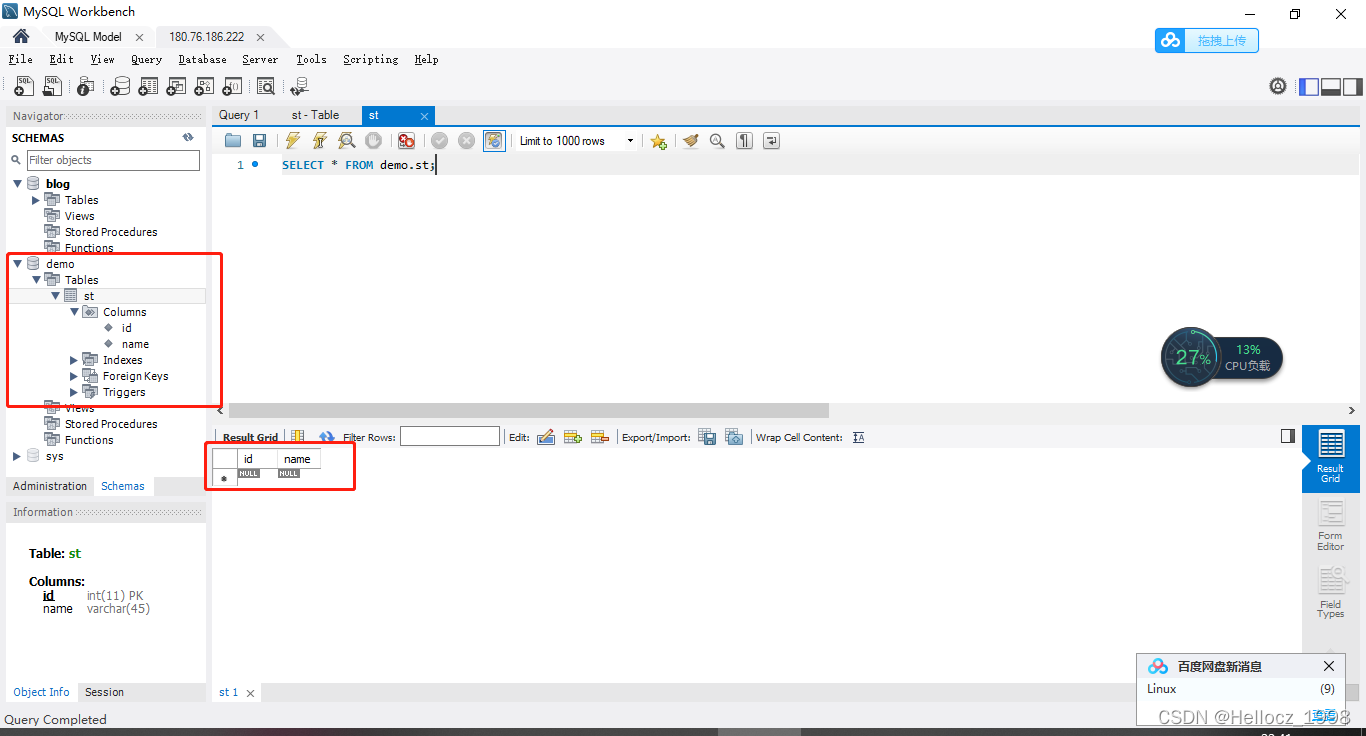
Task: Toggle continue-on-error for SQL script
Action: click(x=406, y=141)
